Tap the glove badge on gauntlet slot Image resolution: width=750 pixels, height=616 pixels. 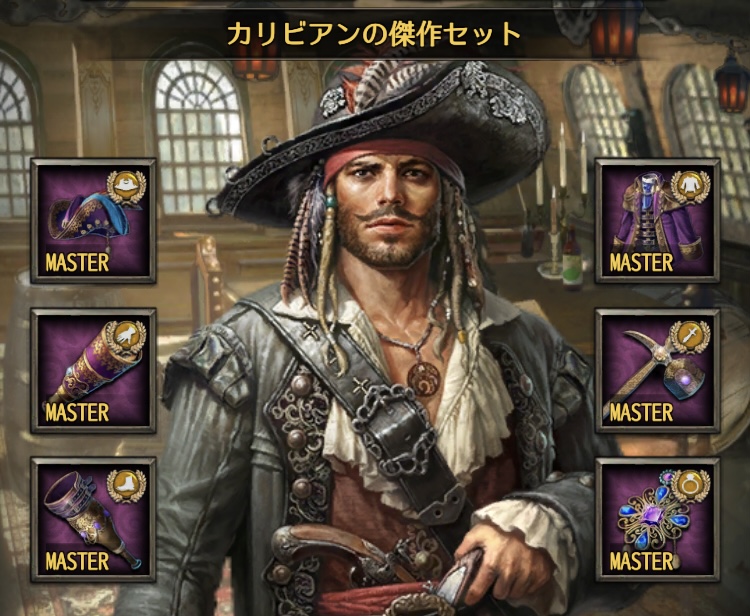click(126, 337)
